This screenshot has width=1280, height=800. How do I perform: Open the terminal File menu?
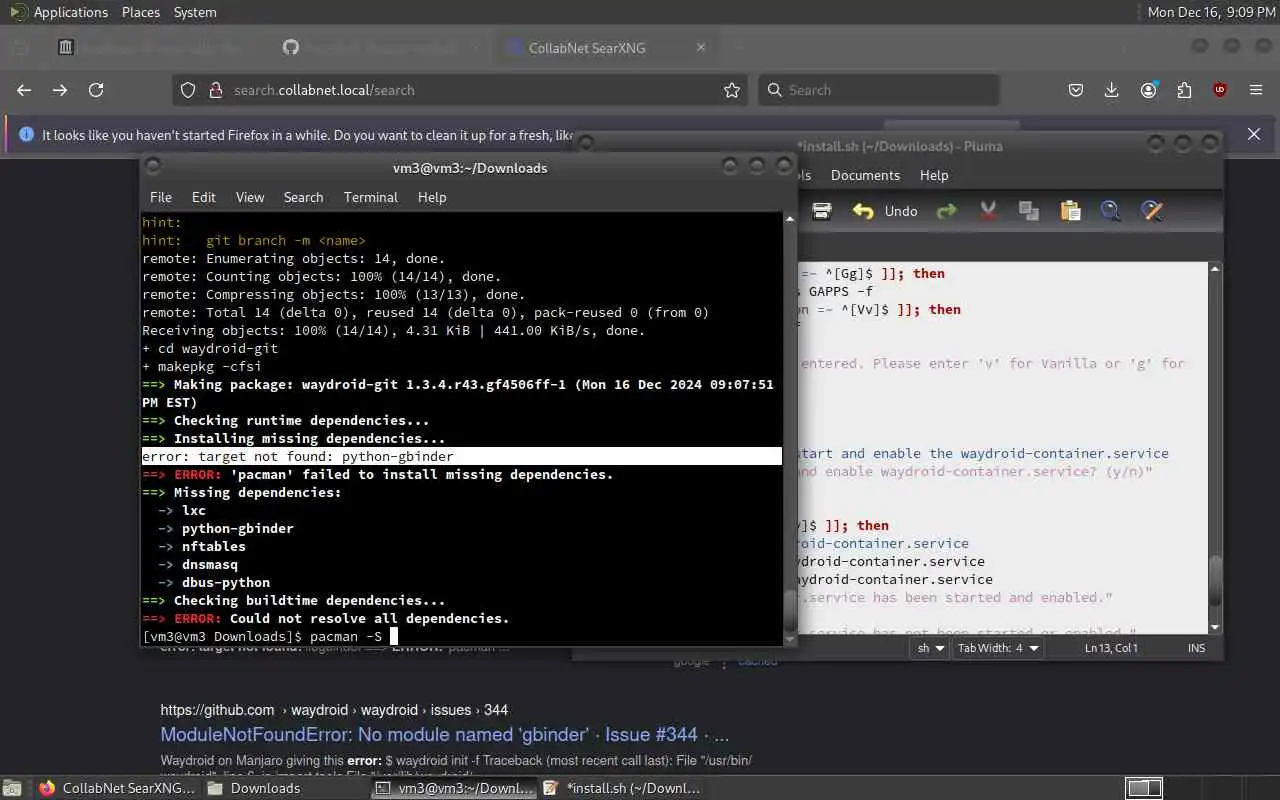[161, 197]
